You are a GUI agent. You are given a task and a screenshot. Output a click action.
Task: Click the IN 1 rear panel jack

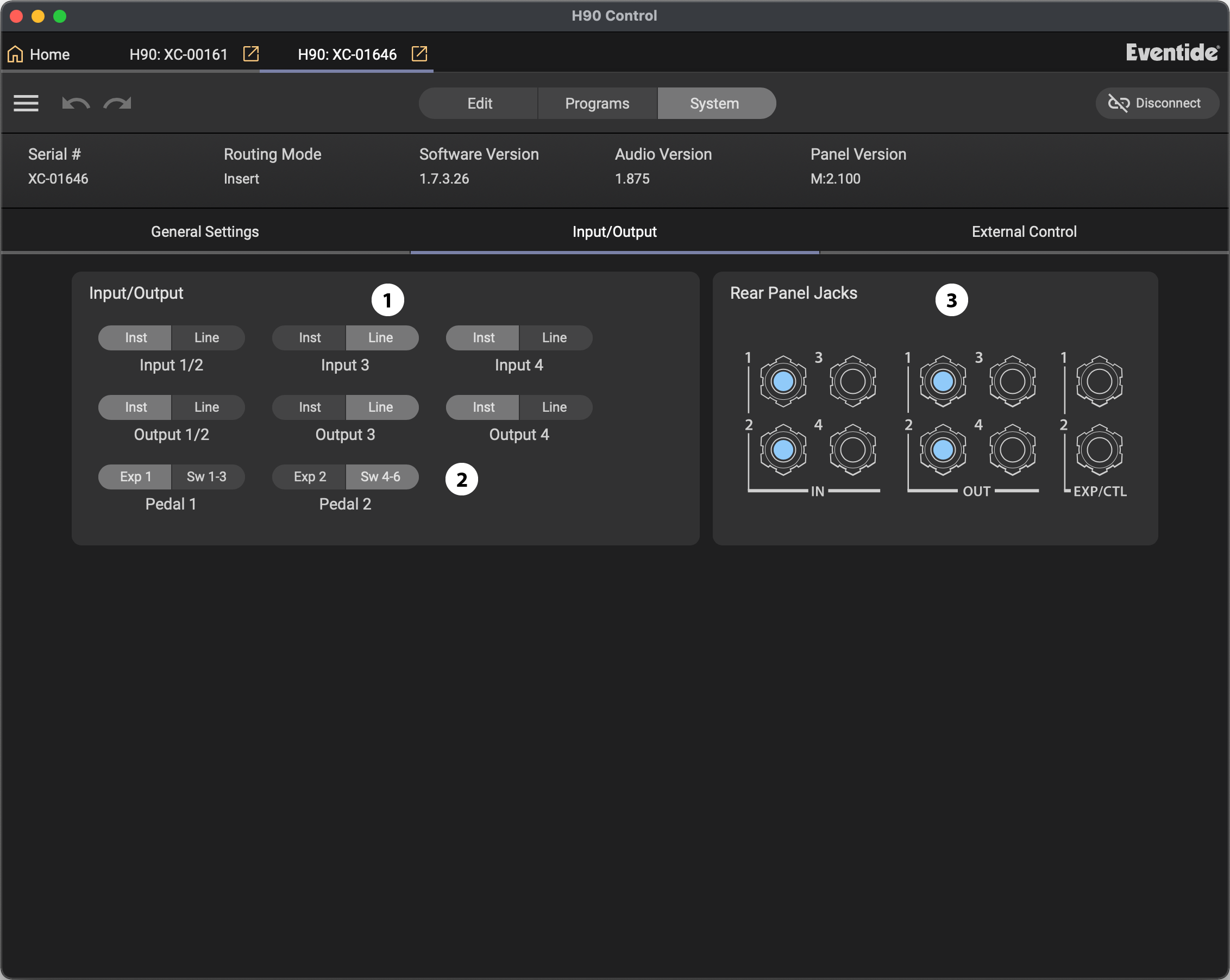click(x=783, y=381)
